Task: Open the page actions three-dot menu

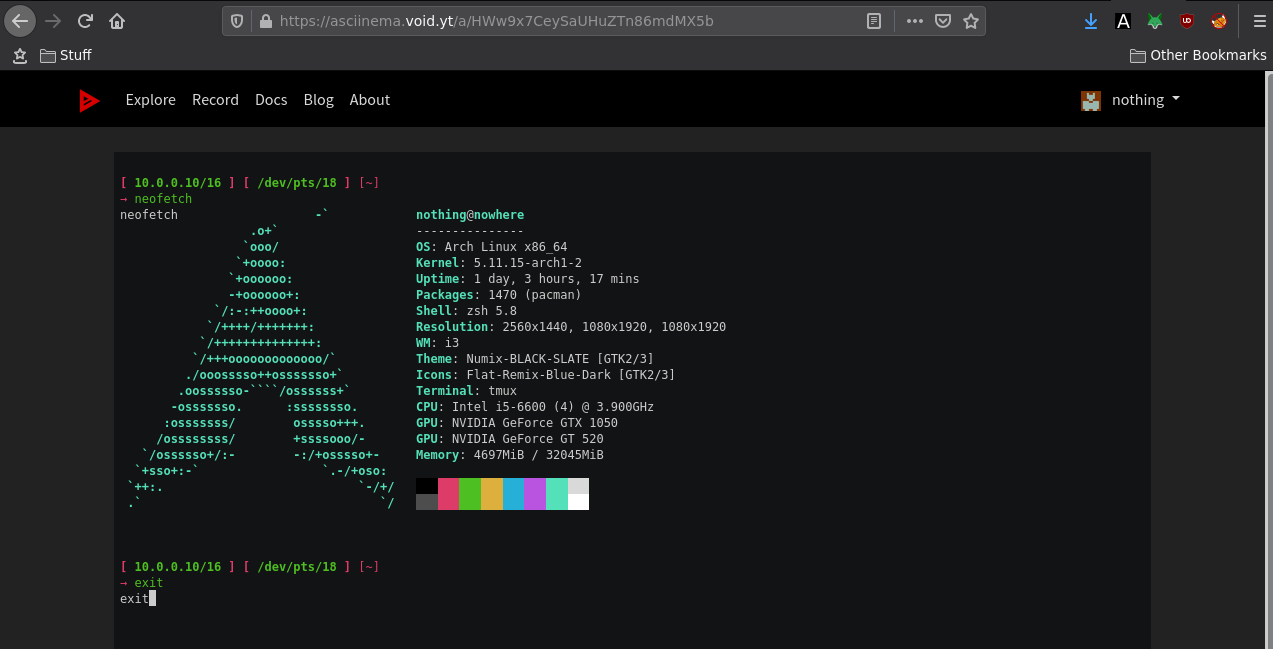Action: click(x=914, y=20)
